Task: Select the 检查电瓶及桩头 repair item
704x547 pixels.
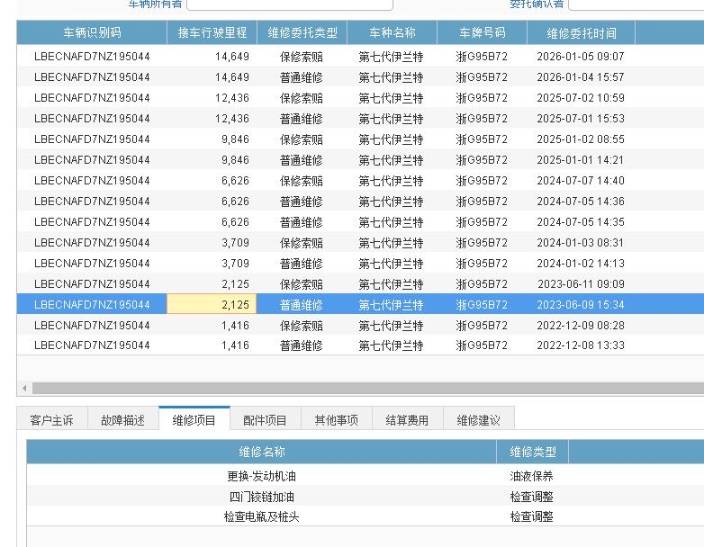Action: (x=262, y=517)
